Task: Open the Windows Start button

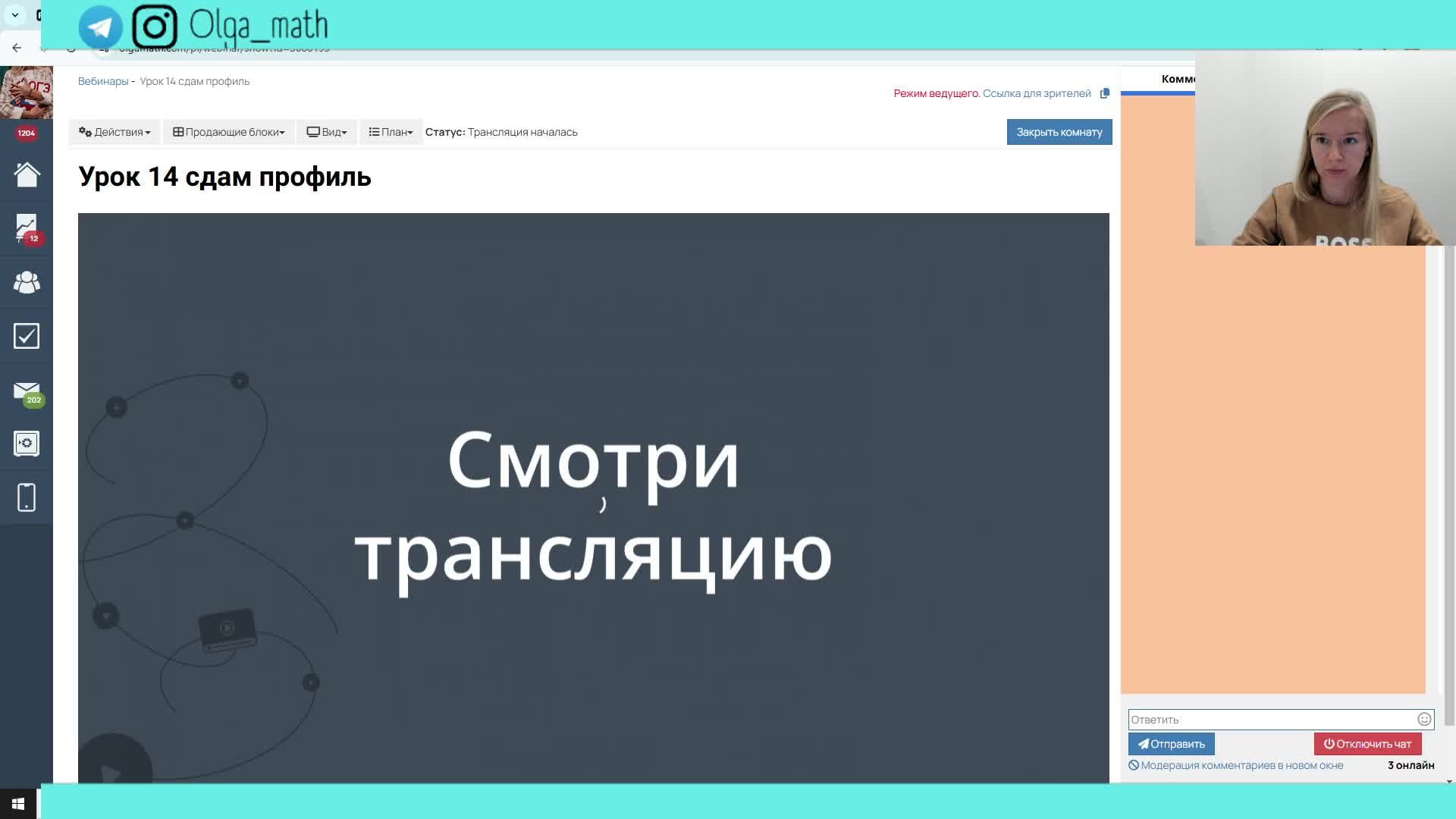Action: click(18, 804)
